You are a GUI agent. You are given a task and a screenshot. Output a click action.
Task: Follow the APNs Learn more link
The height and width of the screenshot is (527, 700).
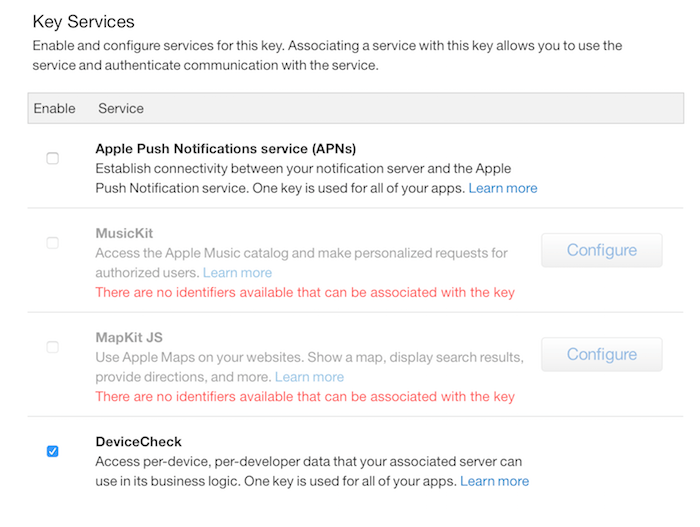503,188
